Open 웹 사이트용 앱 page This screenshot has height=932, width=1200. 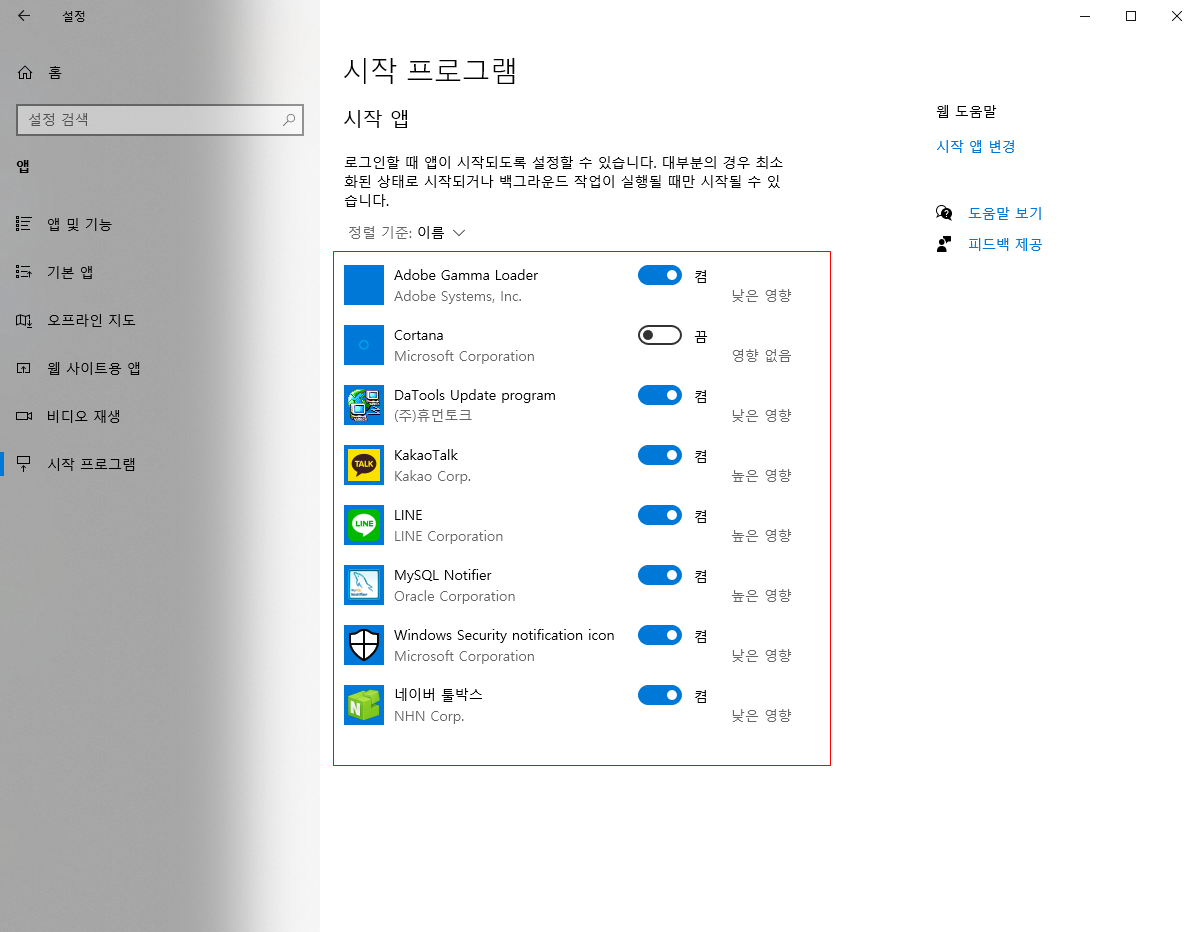click(x=160, y=368)
